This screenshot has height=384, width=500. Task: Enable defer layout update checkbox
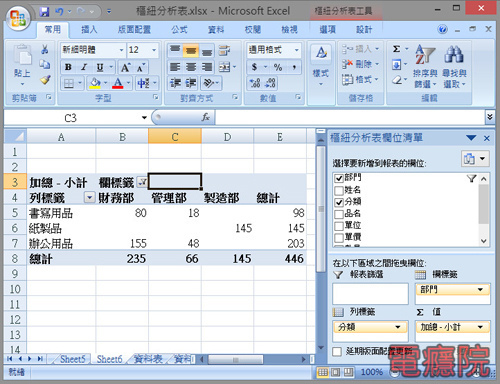(x=337, y=352)
